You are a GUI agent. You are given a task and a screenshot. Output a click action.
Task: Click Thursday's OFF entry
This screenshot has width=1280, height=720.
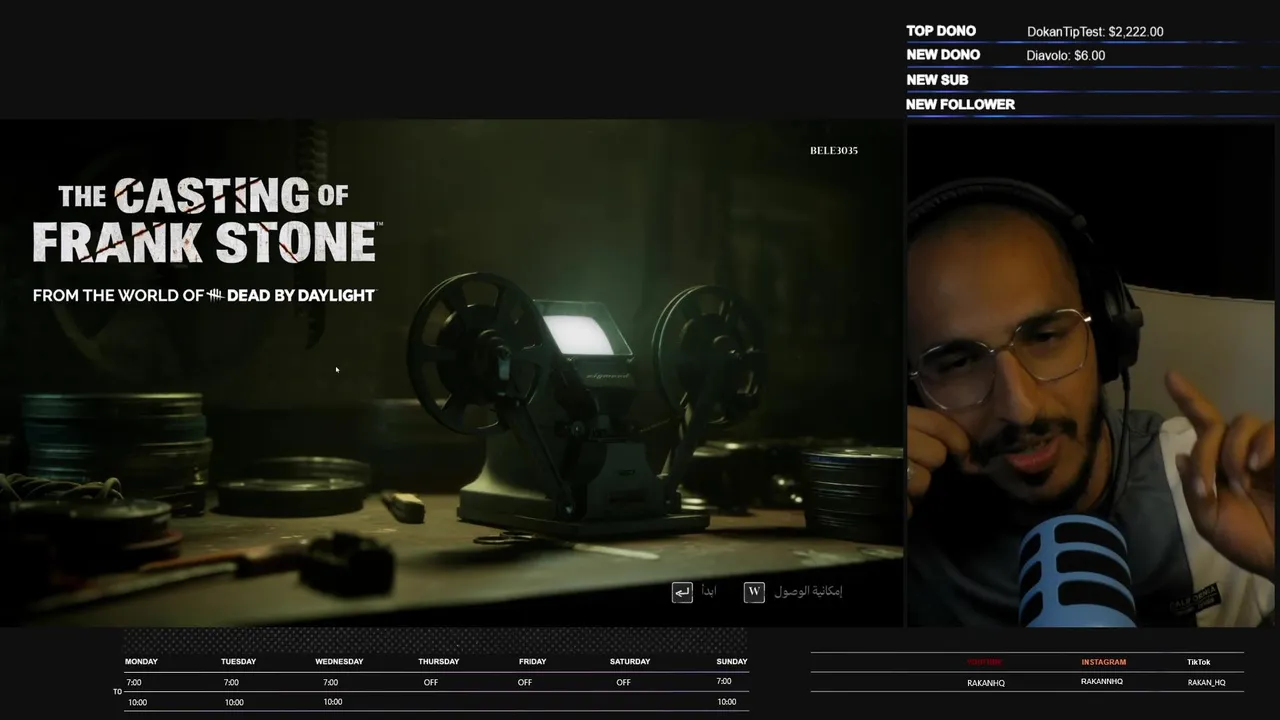pyautogui.click(x=430, y=682)
